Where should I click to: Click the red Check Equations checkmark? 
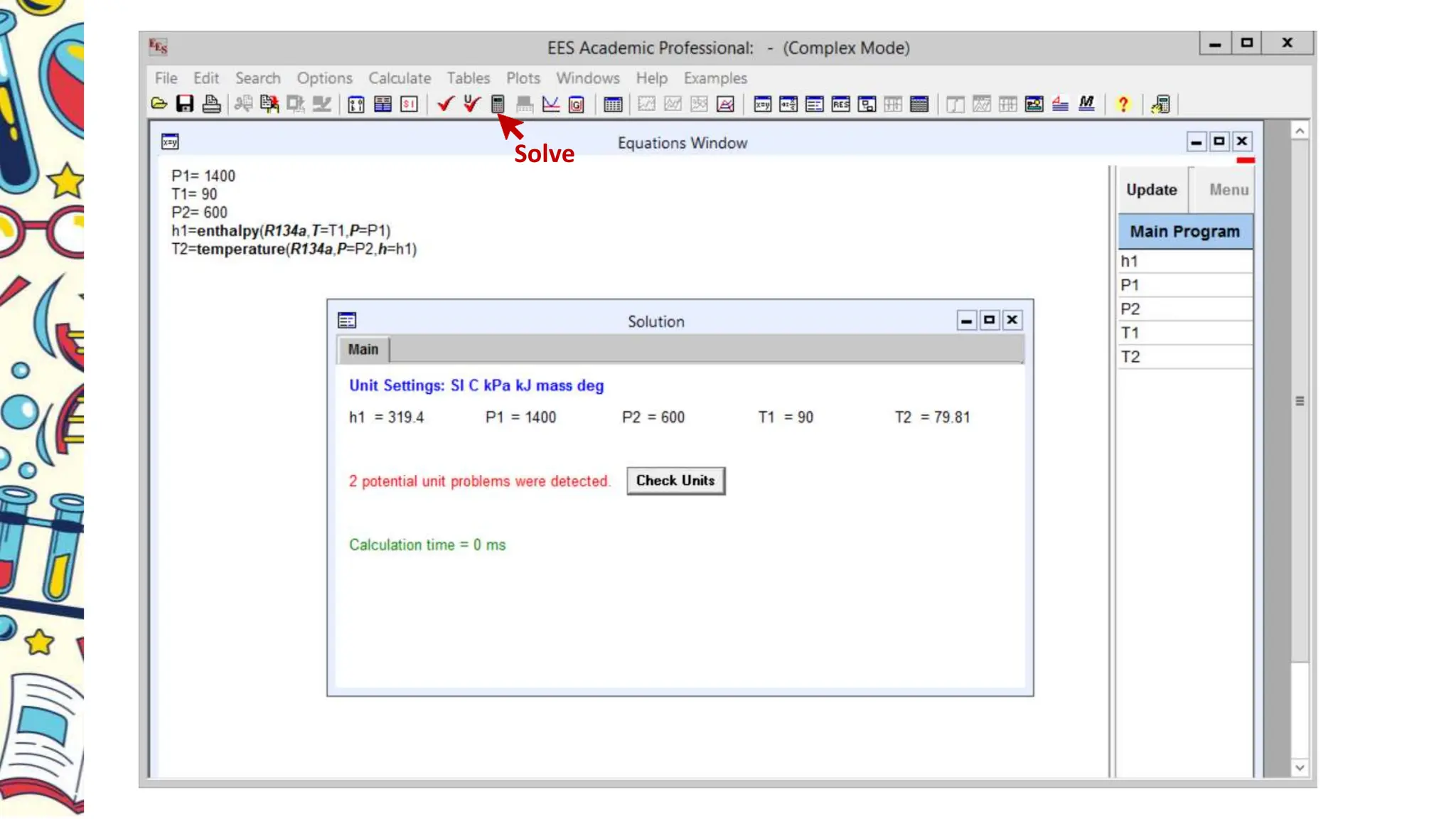[x=446, y=105]
